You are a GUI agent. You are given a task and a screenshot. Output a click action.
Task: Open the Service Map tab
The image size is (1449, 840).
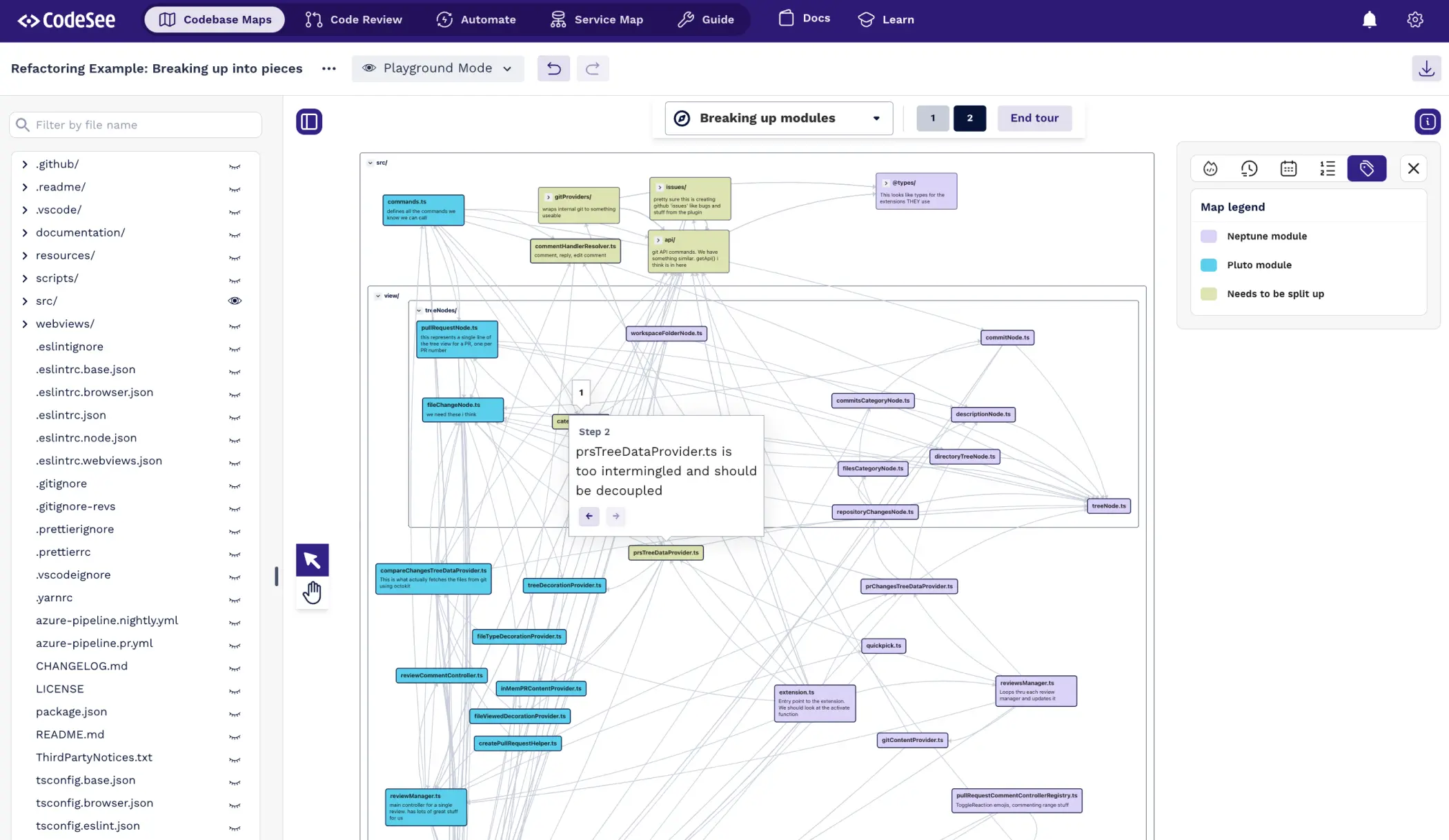tap(597, 19)
